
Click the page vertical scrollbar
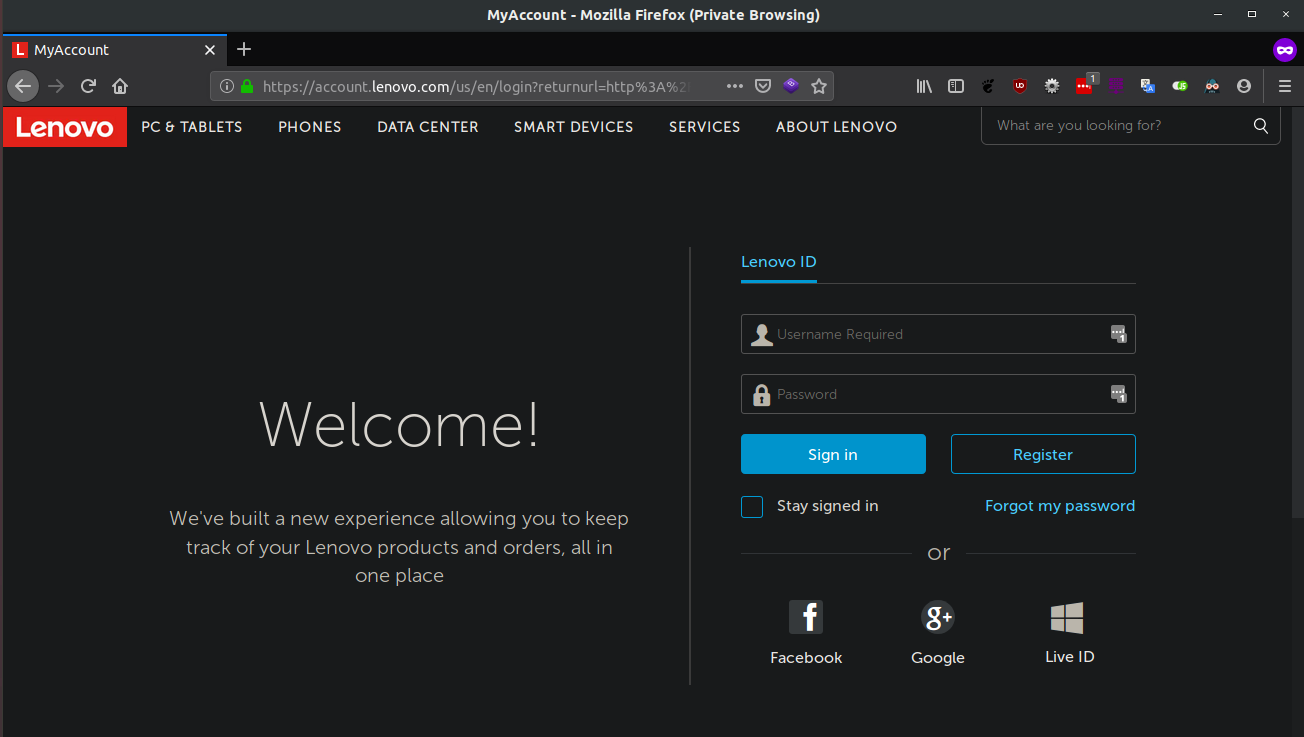[x=1296, y=310]
